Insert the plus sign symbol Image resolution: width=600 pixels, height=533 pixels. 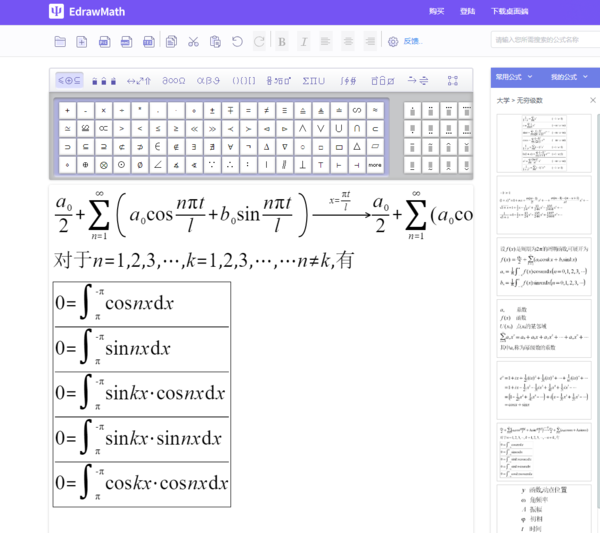point(67,111)
